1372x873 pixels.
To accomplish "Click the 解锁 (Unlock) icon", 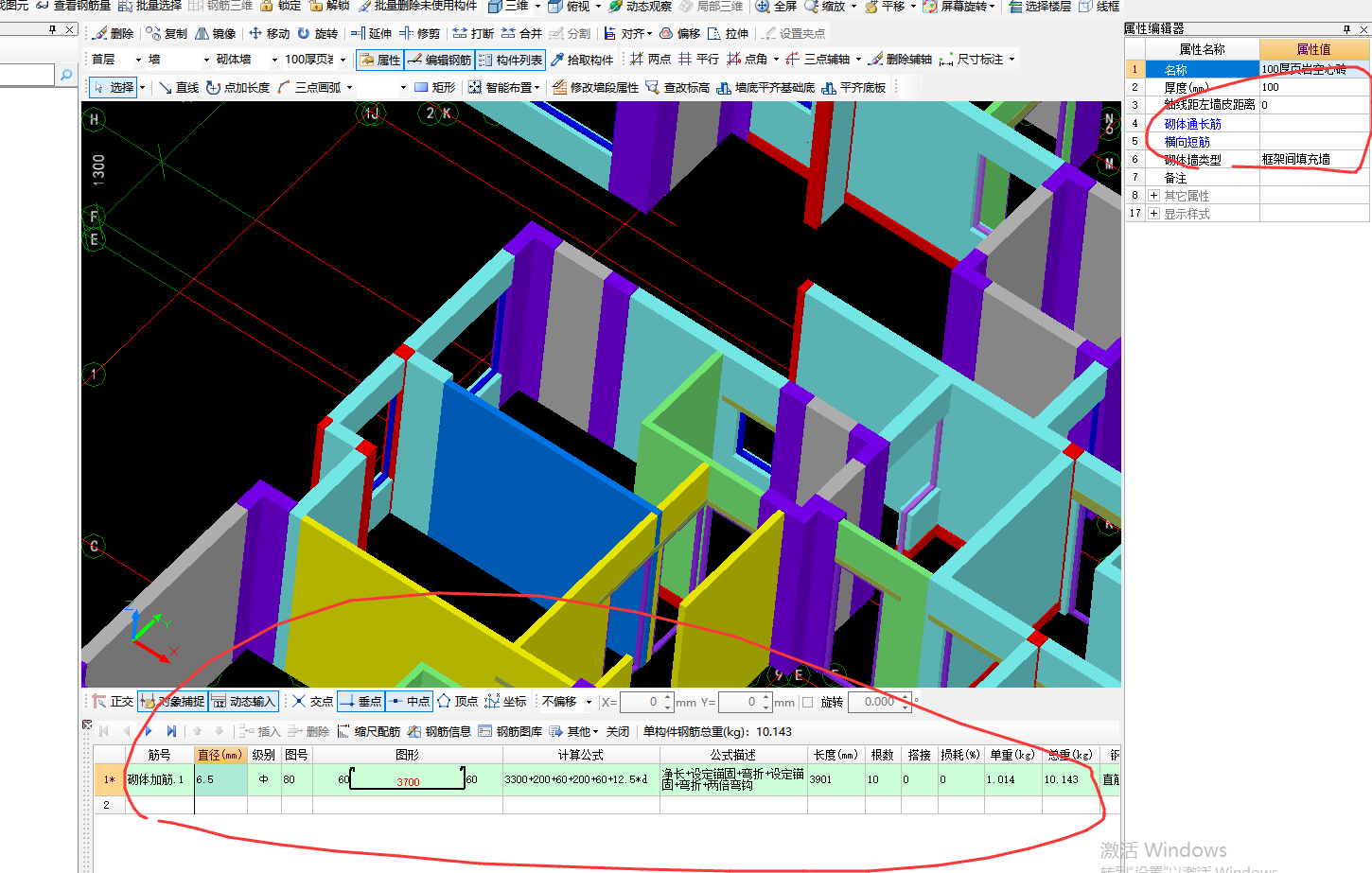I will pos(328,7).
